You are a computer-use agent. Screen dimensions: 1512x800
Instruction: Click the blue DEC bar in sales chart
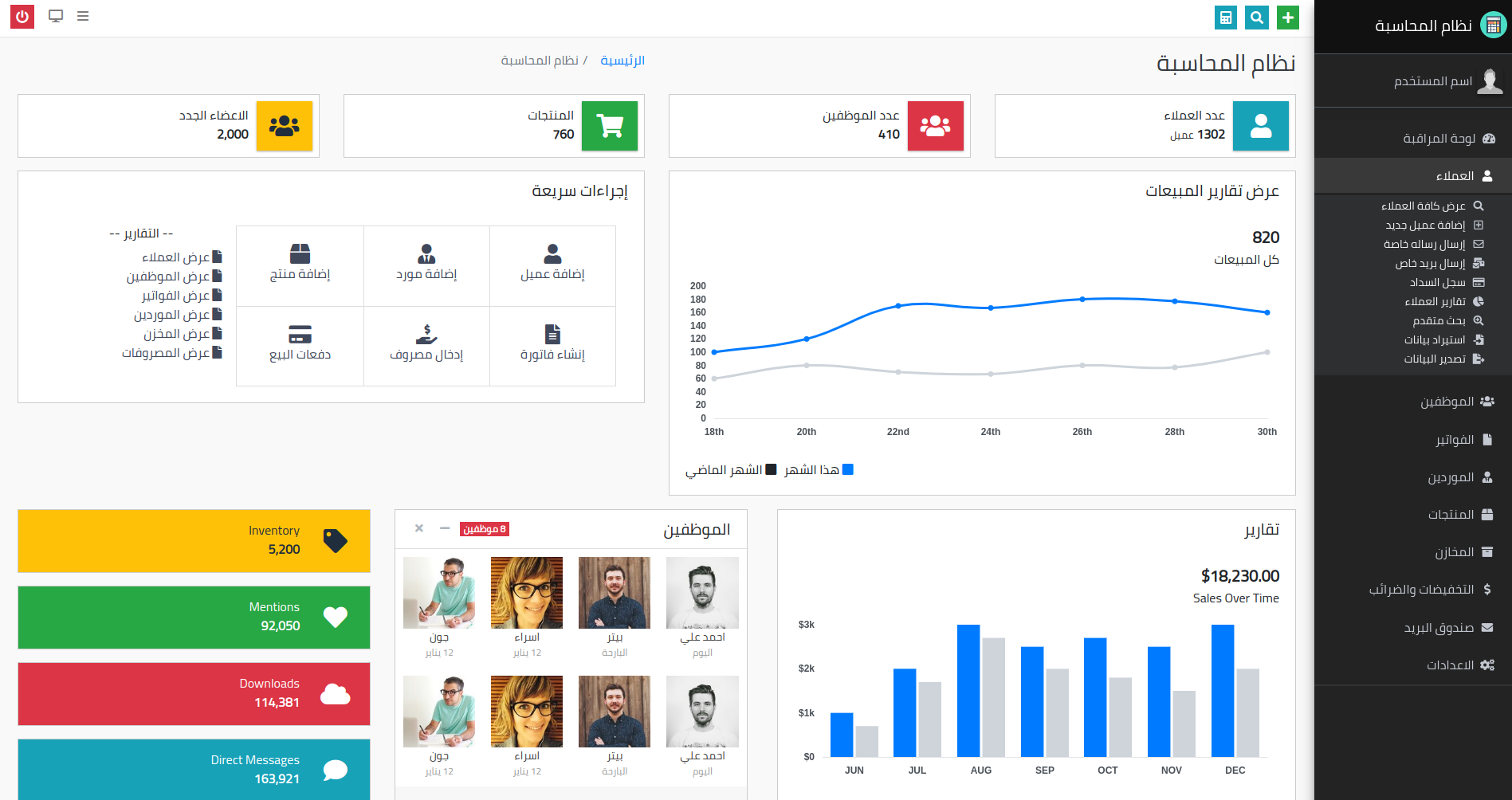[1223, 691]
